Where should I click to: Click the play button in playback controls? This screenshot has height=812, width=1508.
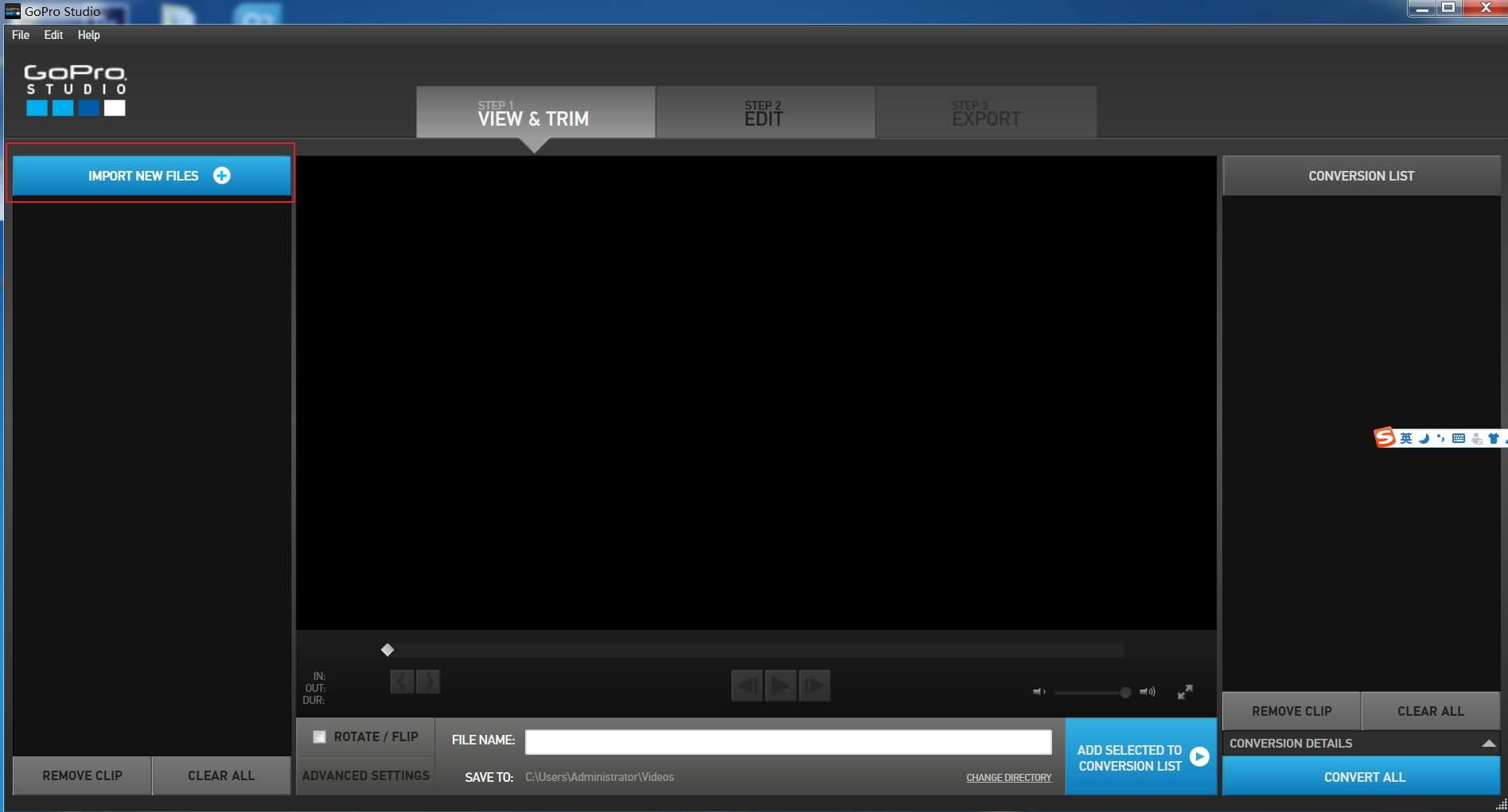click(780, 685)
